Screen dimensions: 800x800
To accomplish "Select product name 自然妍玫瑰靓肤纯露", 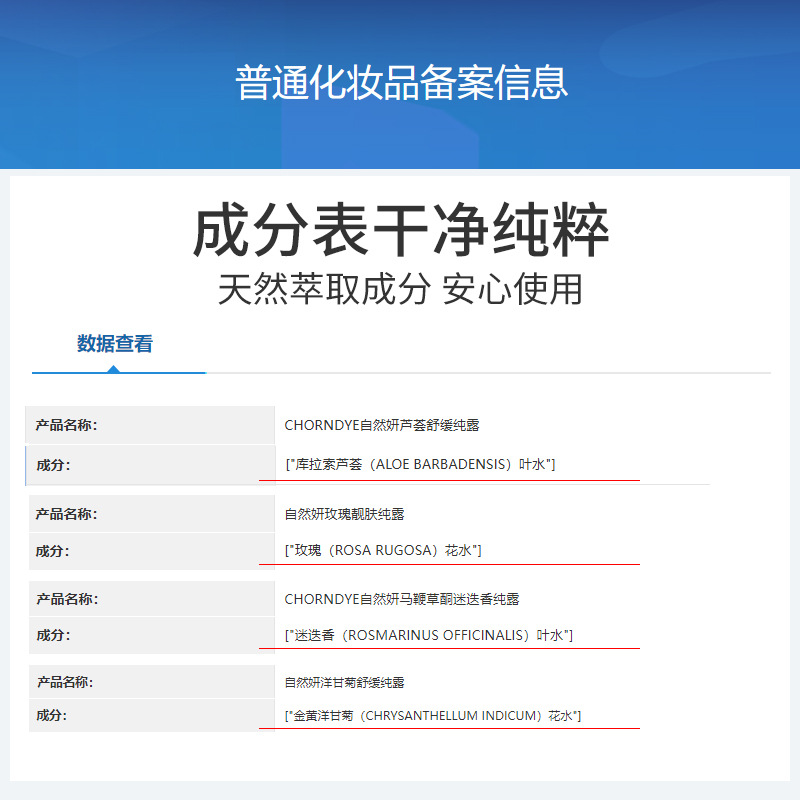I will tap(344, 514).
